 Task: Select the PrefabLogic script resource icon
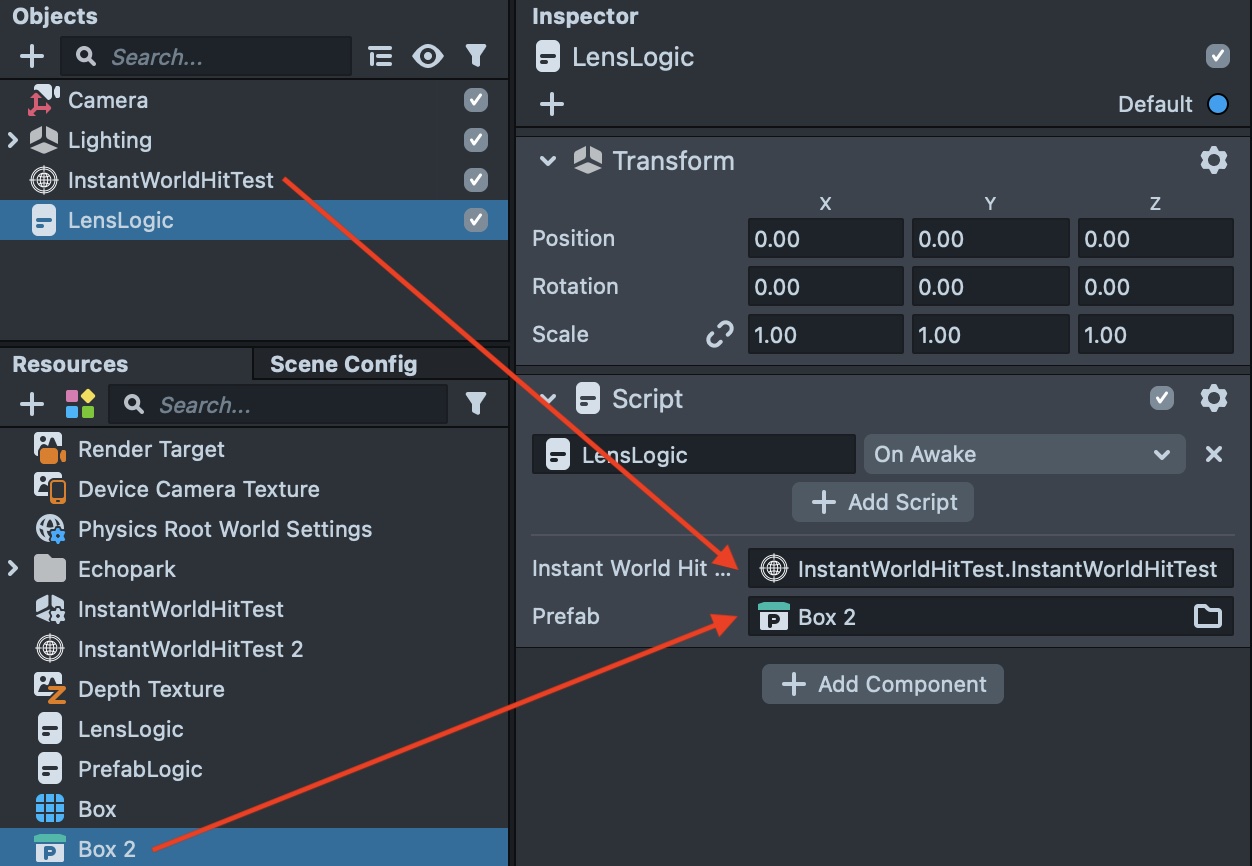coord(49,769)
